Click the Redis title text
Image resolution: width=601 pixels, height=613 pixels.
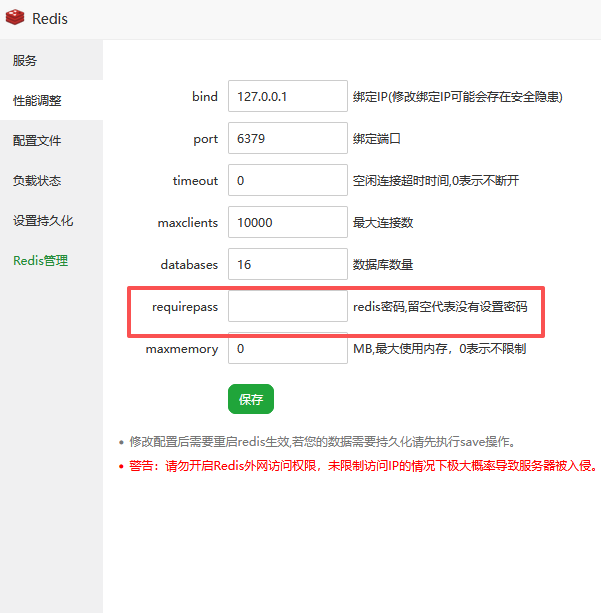[50, 18]
